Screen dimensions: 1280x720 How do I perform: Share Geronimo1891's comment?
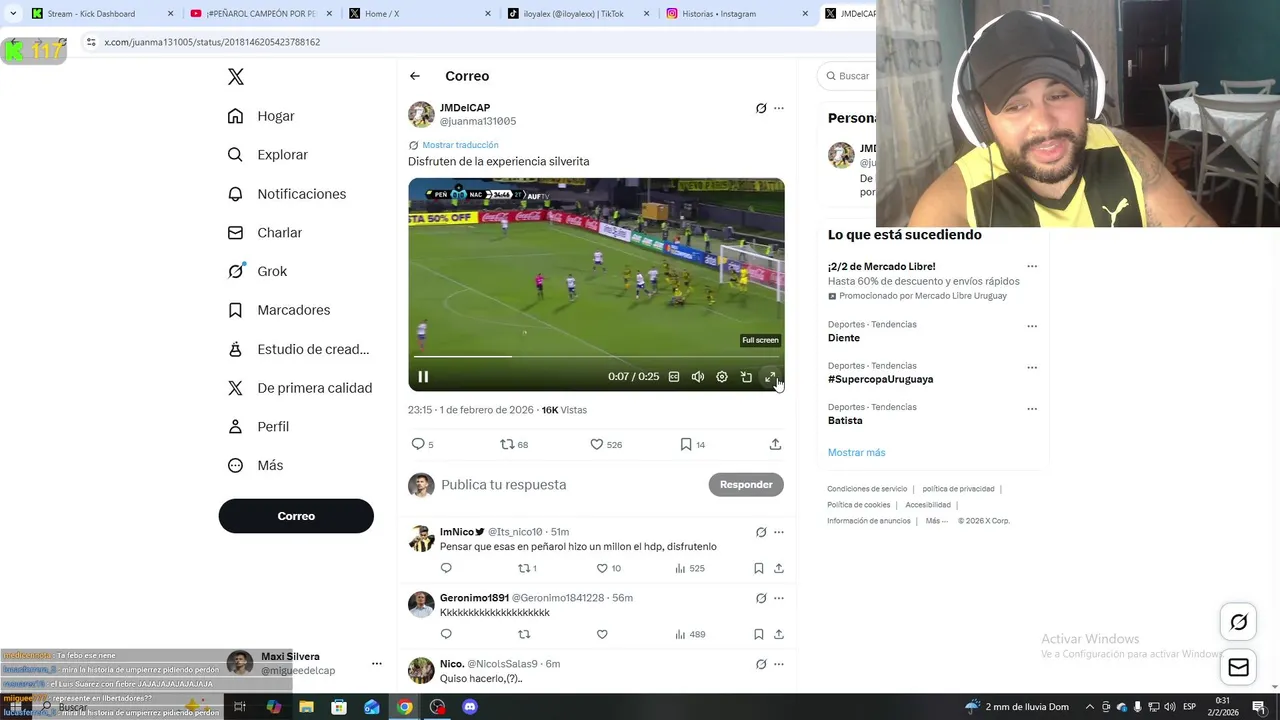tap(779, 634)
